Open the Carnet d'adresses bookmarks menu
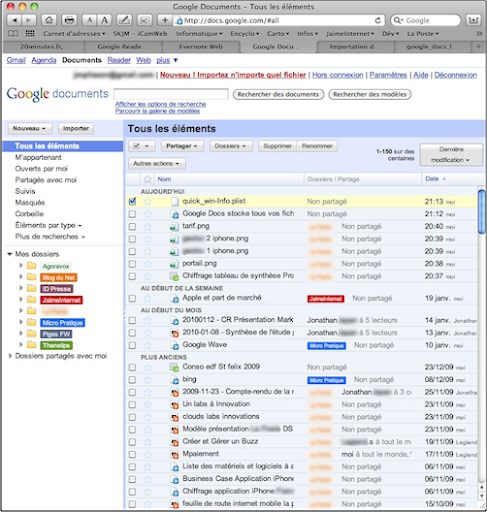 point(74,34)
